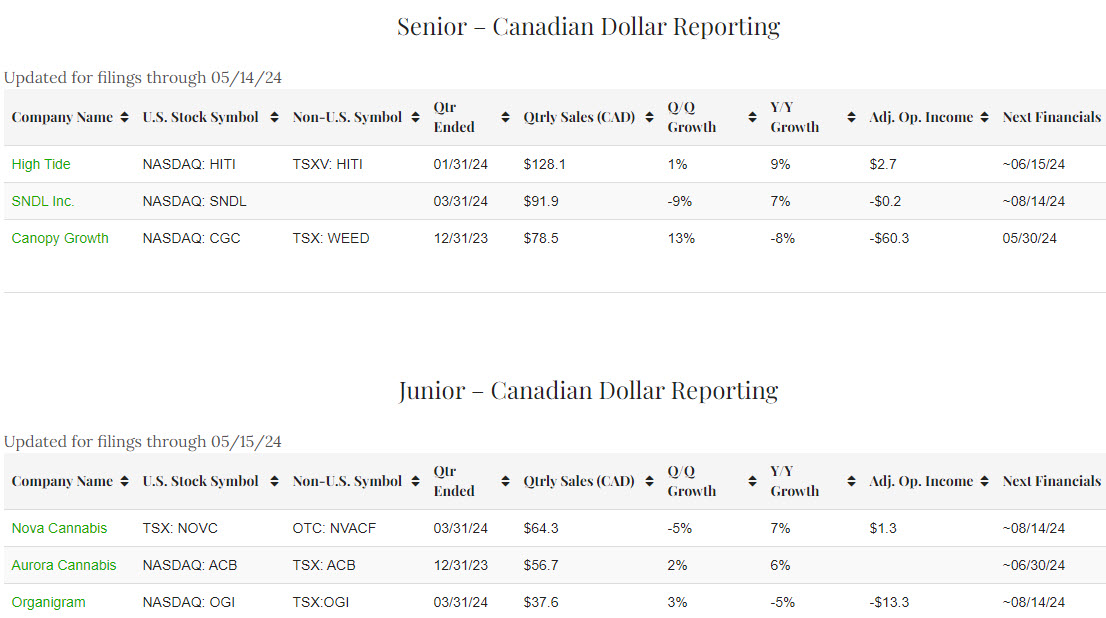Sort Senior table by Non-U.S. Symbol arrows
1106x618 pixels.
click(x=415, y=117)
